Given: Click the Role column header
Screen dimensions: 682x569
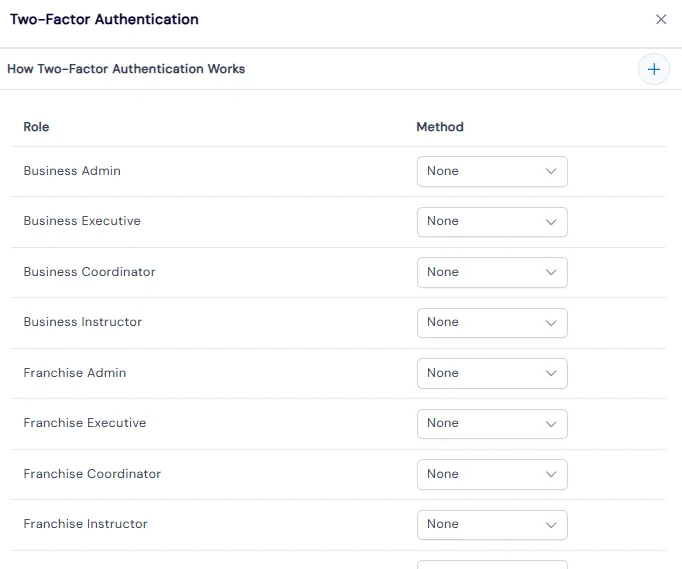Looking at the screenshot, I should coord(36,127).
